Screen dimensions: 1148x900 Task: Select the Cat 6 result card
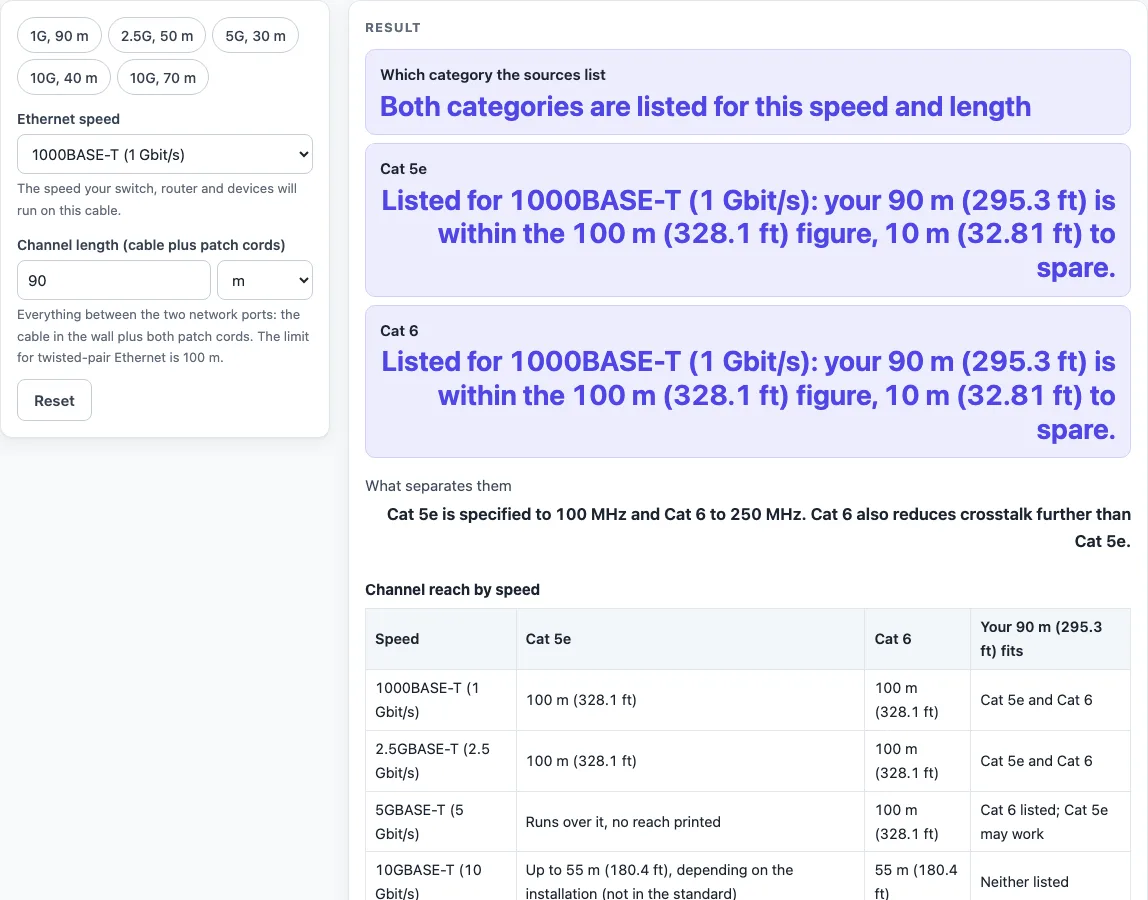[x=748, y=382]
